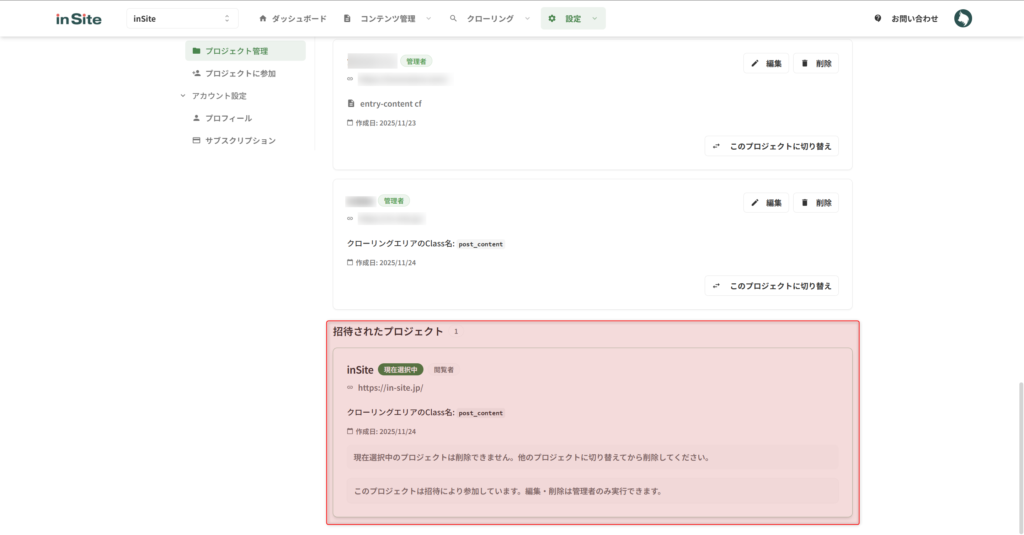Click the document icon beside コンテンツ管理

pyautogui.click(x=347, y=18)
